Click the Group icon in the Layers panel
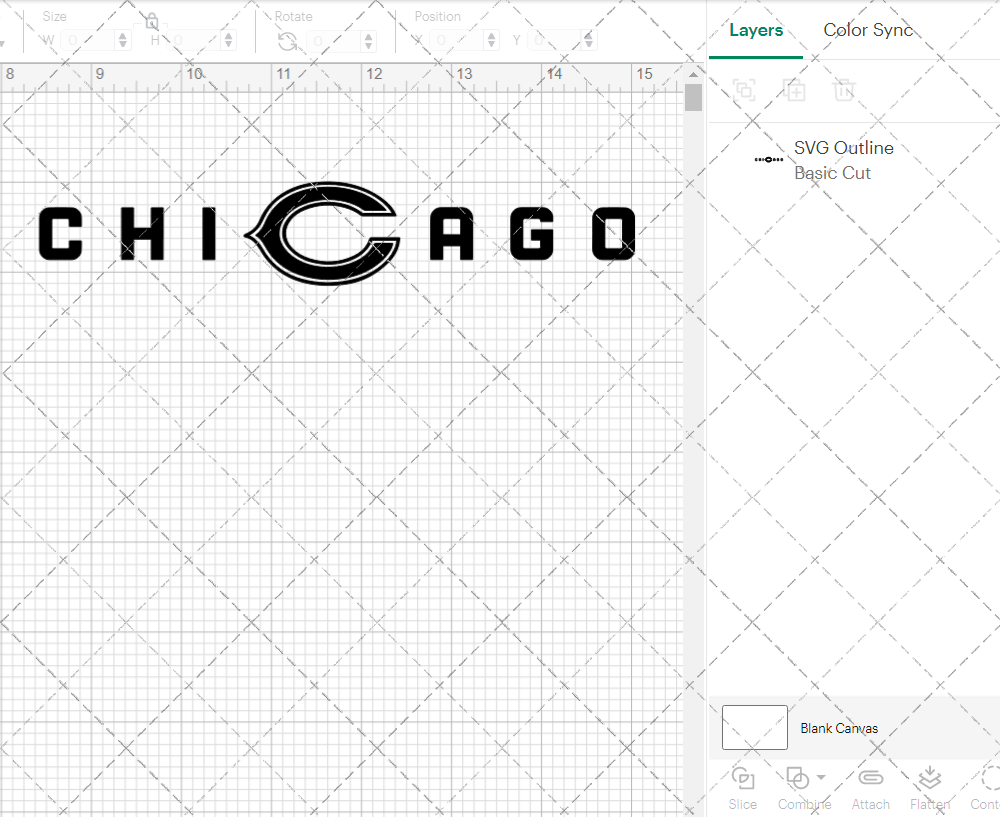The width and height of the screenshot is (1000, 817). (x=743, y=91)
